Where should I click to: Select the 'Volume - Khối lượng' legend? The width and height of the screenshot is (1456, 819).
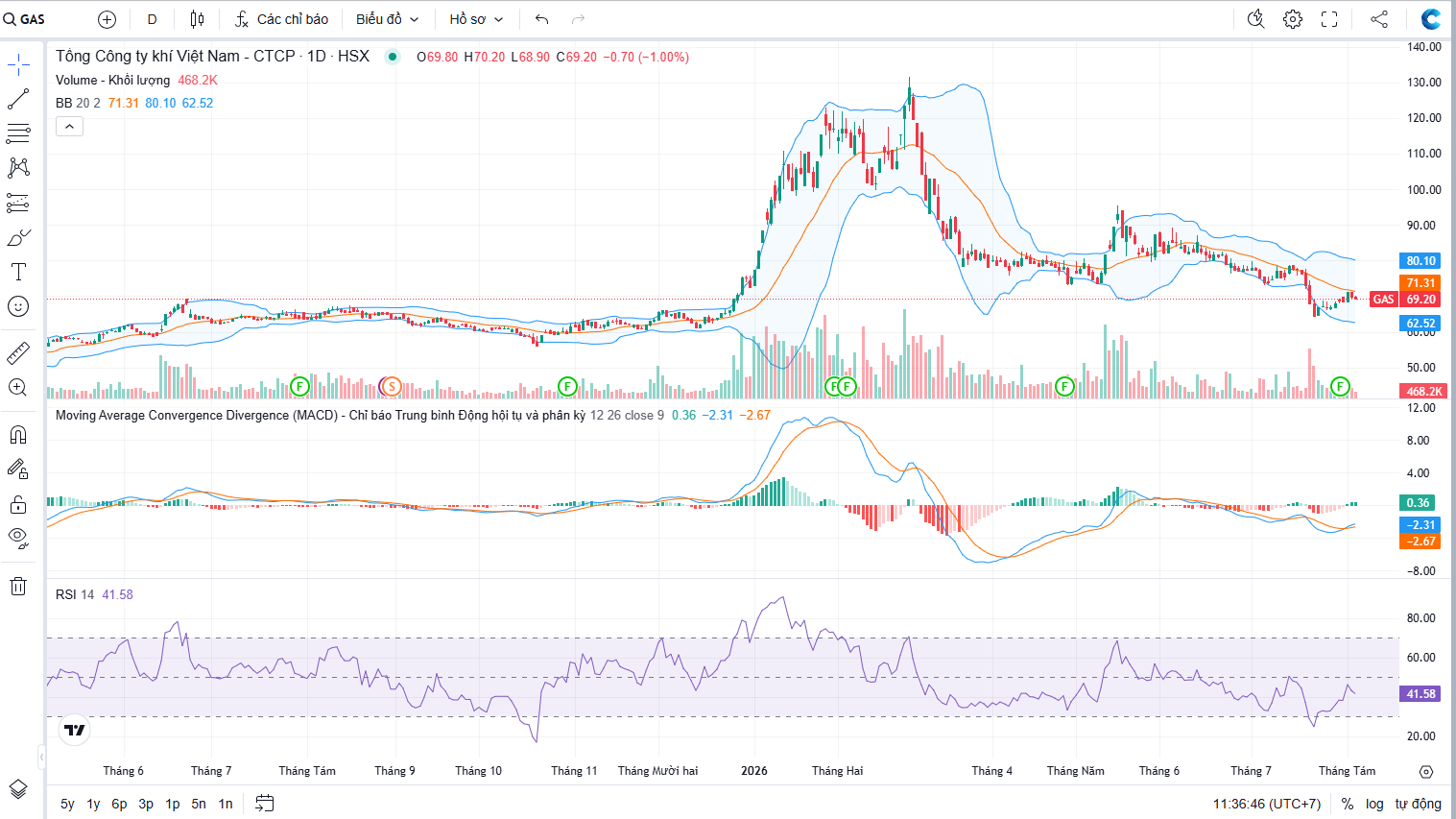click(x=112, y=80)
